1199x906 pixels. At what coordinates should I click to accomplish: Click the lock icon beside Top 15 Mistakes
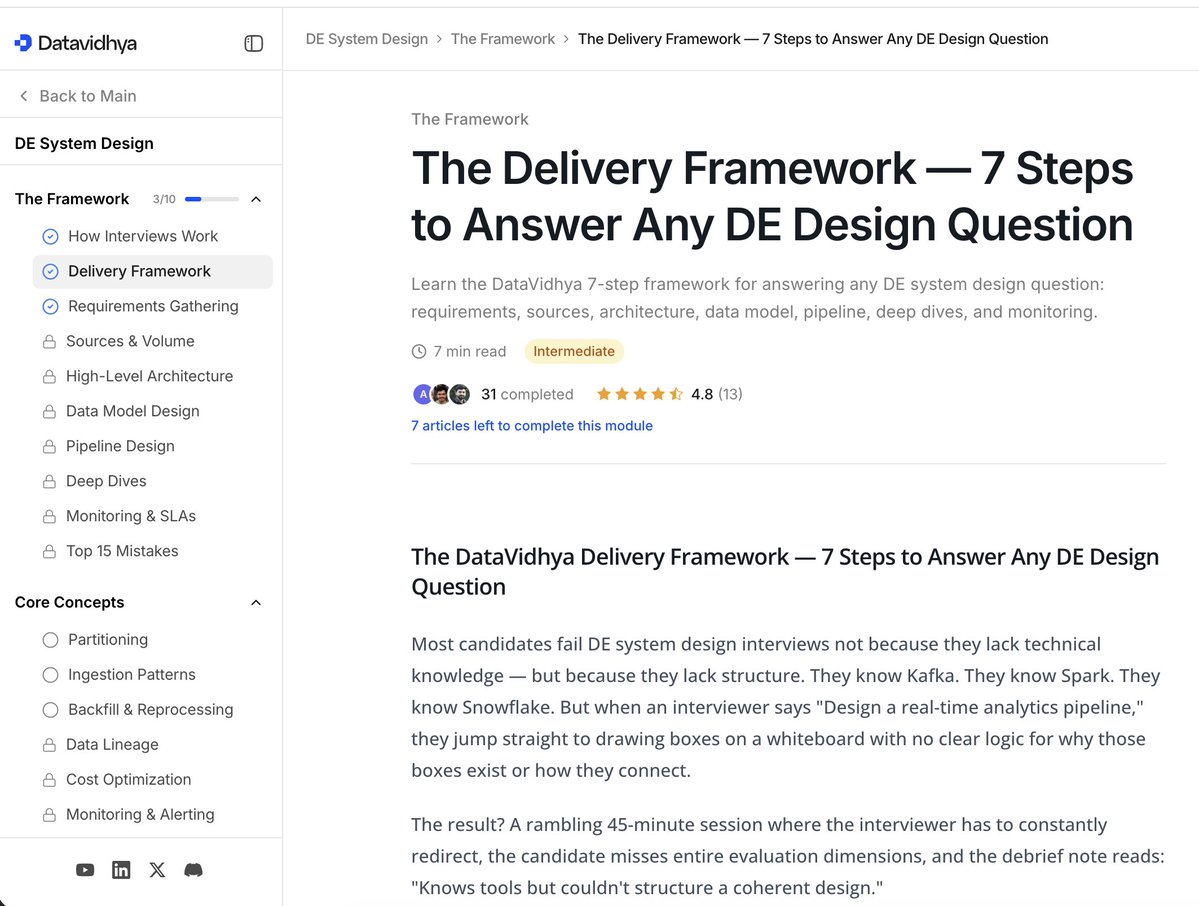tap(49, 551)
